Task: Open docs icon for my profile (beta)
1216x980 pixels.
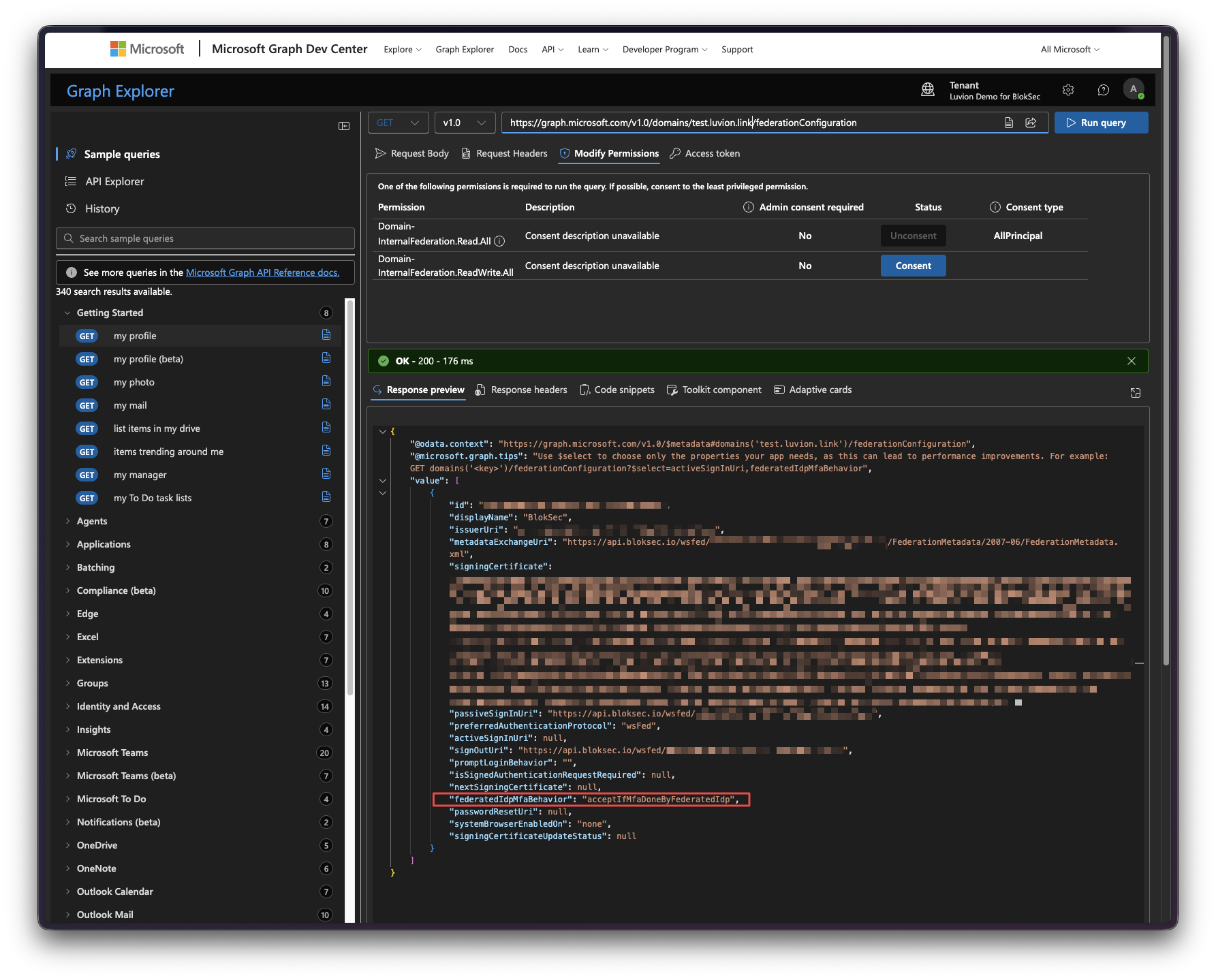Action: [326, 358]
